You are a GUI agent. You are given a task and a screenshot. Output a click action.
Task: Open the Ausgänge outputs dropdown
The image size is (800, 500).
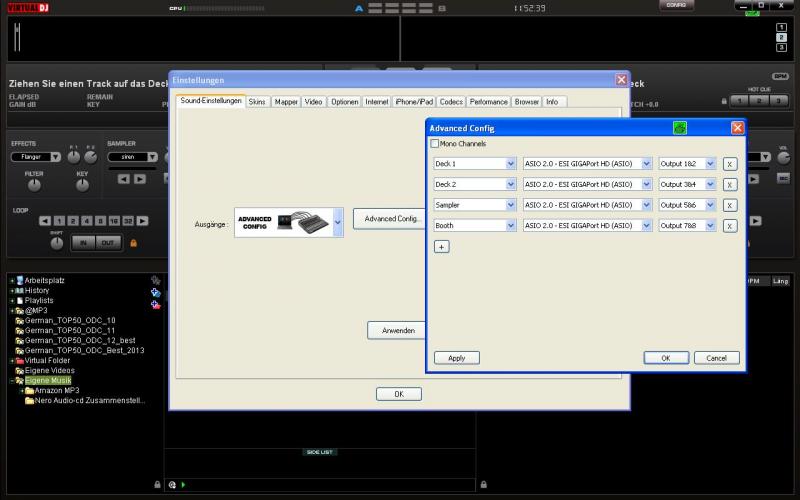[x=338, y=222]
